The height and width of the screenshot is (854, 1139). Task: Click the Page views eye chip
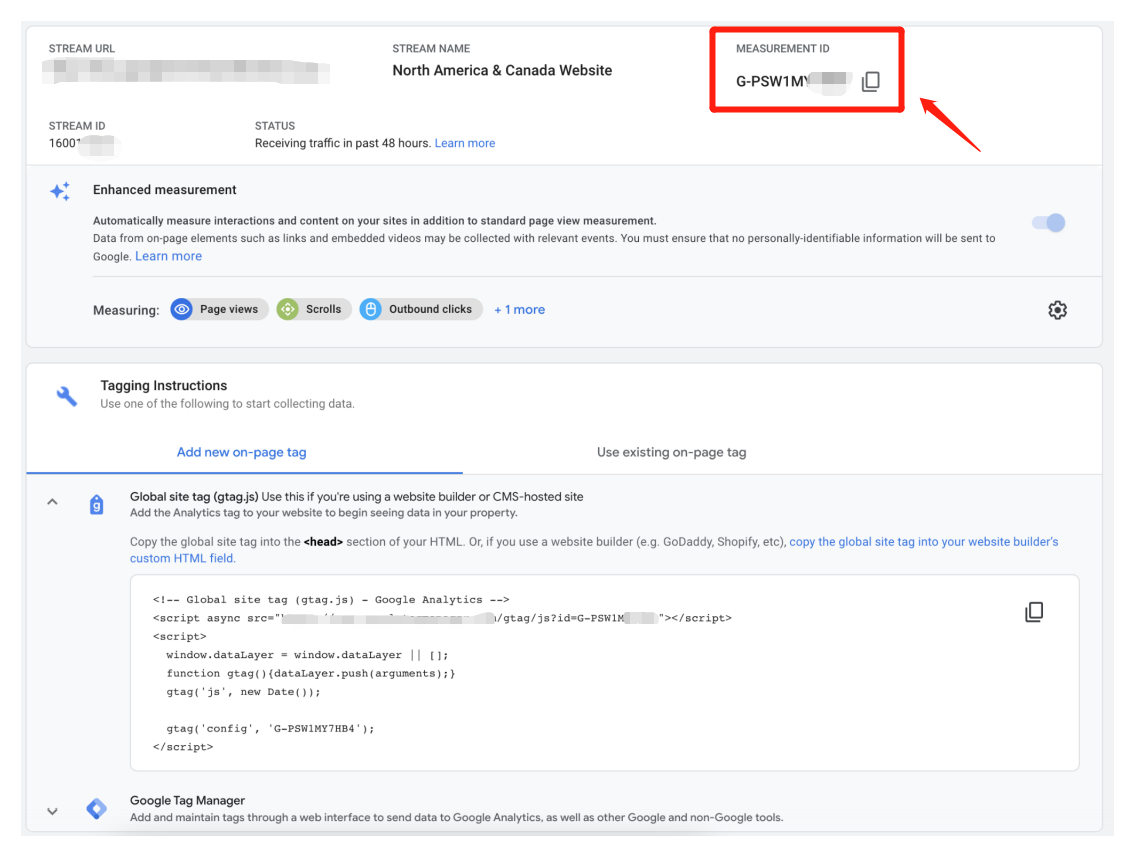(x=216, y=310)
